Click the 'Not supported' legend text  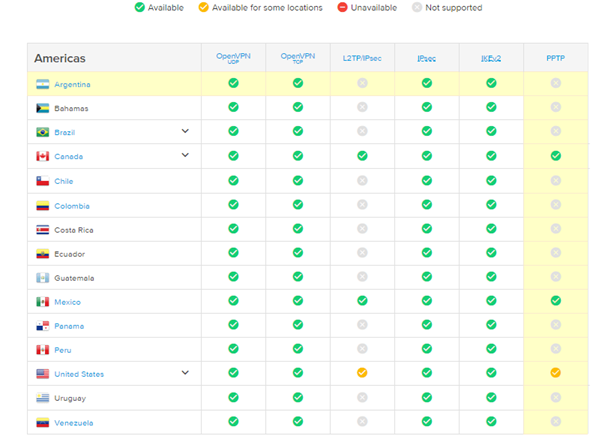[x=454, y=8]
